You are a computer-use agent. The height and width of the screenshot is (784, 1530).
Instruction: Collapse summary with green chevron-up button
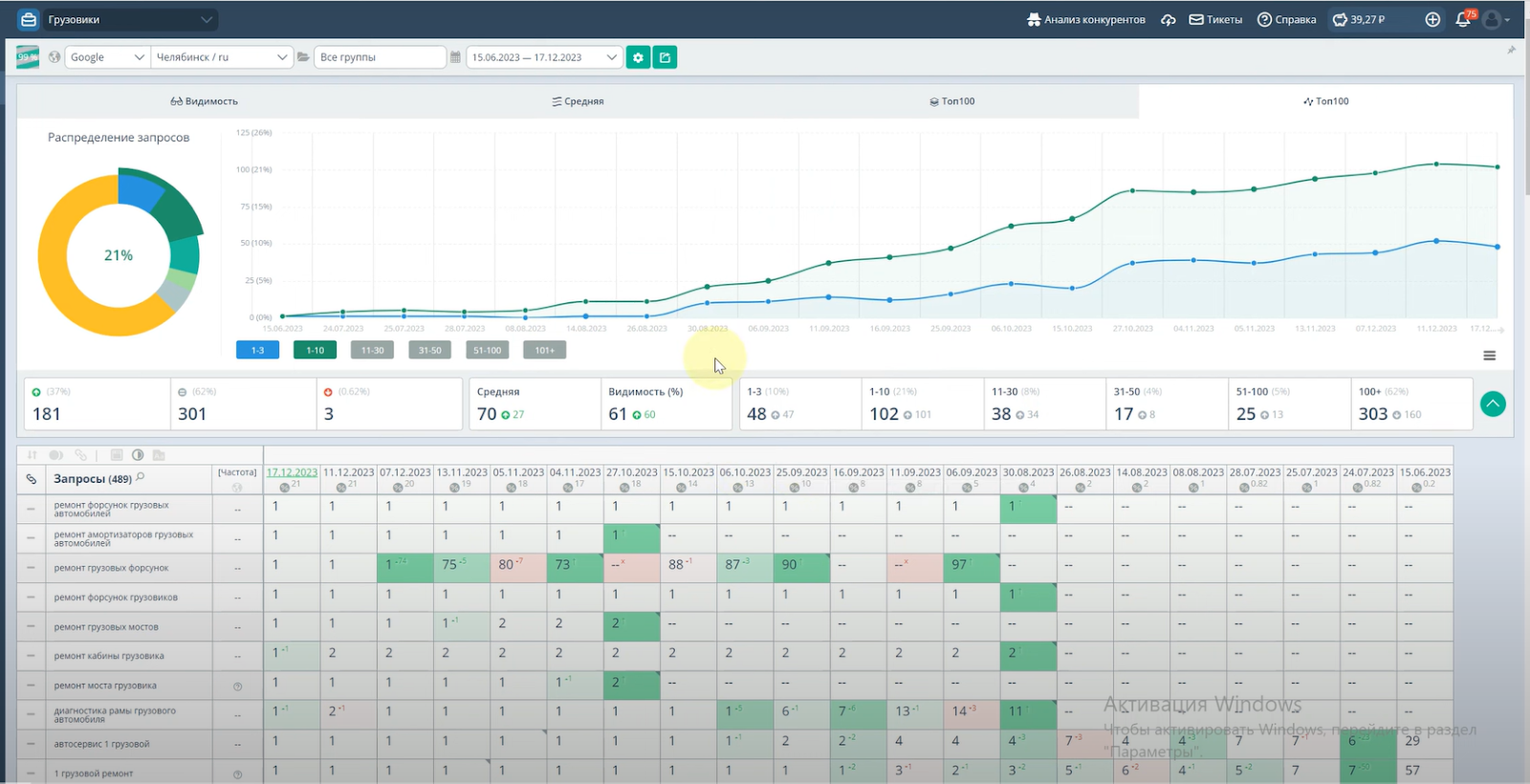[x=1493, y=404]
